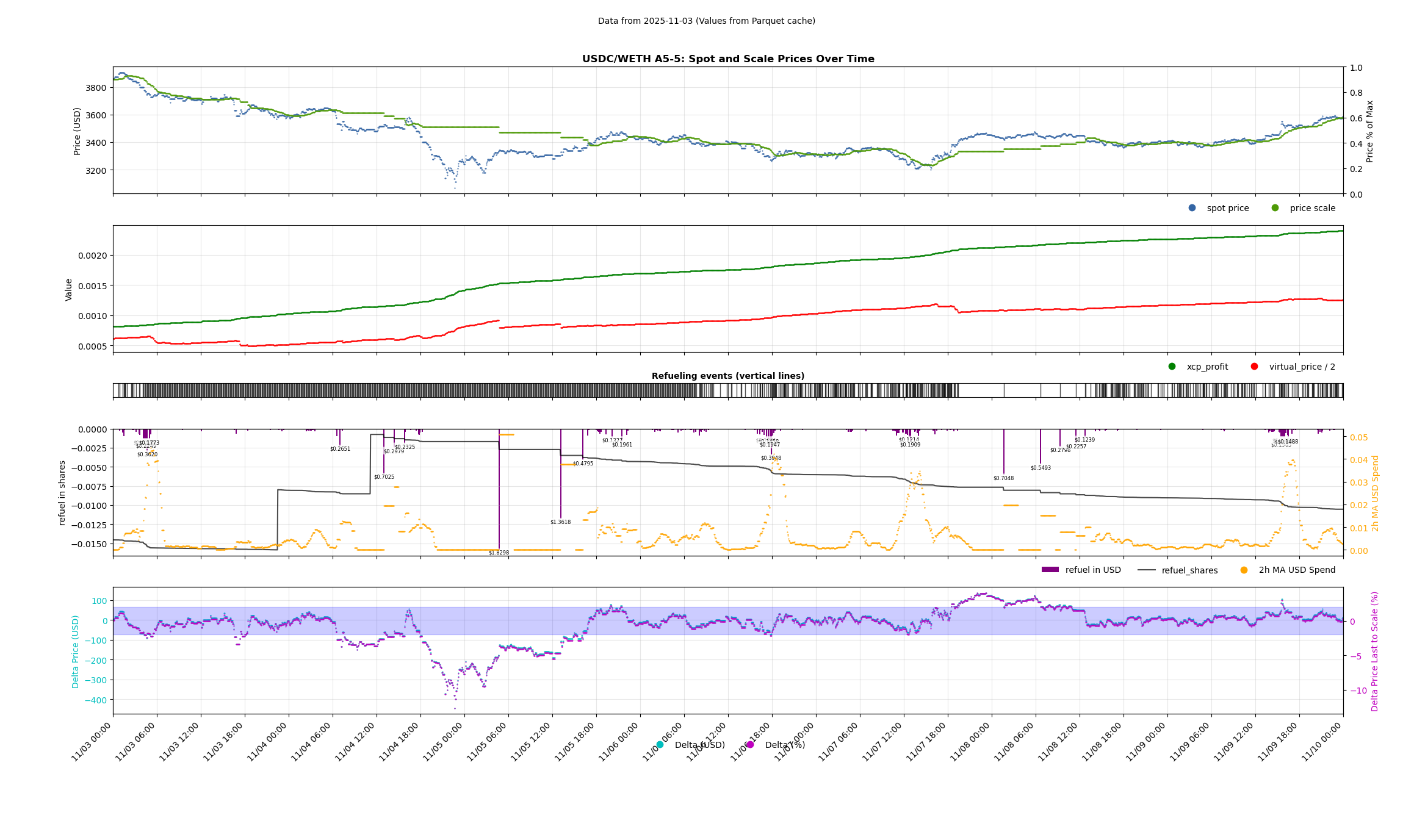
Task: Click the Refueling events subplot title
Action: point(727,376)
